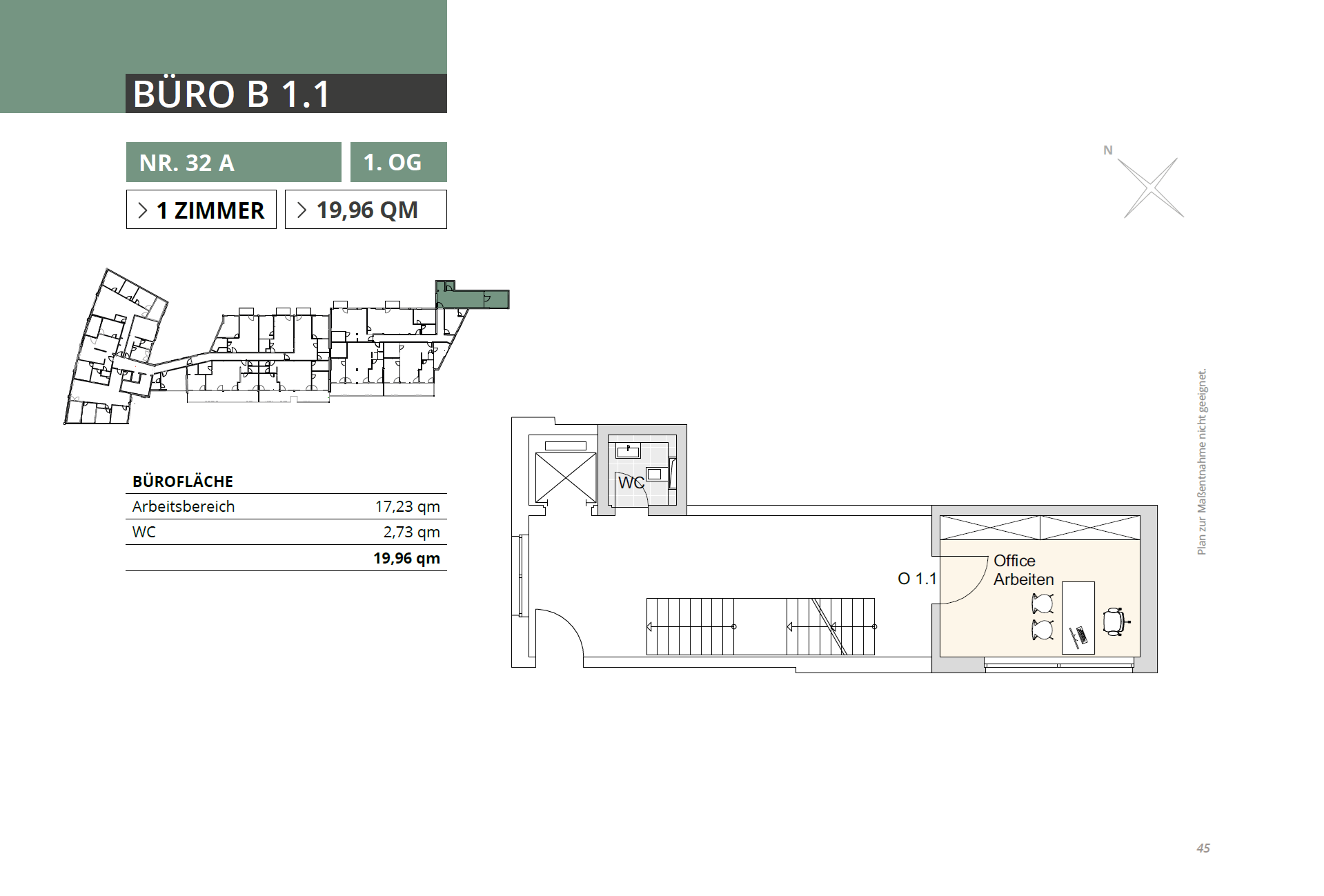Screen dimensions: 1324x896
Task: Select the O 1.1 room label
Action: point(917,579)
